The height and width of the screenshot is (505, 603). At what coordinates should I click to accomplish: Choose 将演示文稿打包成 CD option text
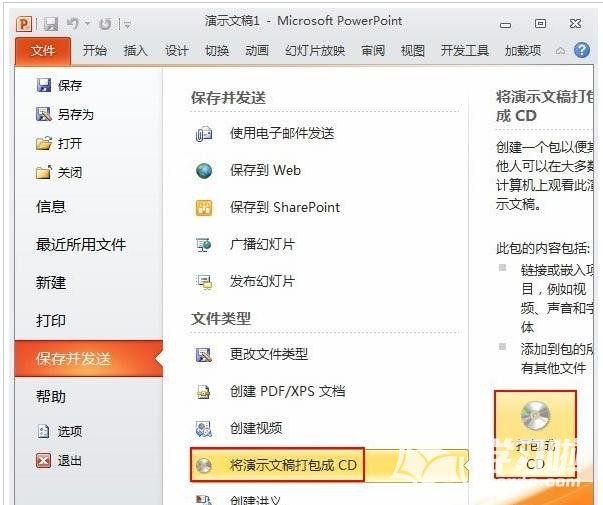tap(293, 465)
